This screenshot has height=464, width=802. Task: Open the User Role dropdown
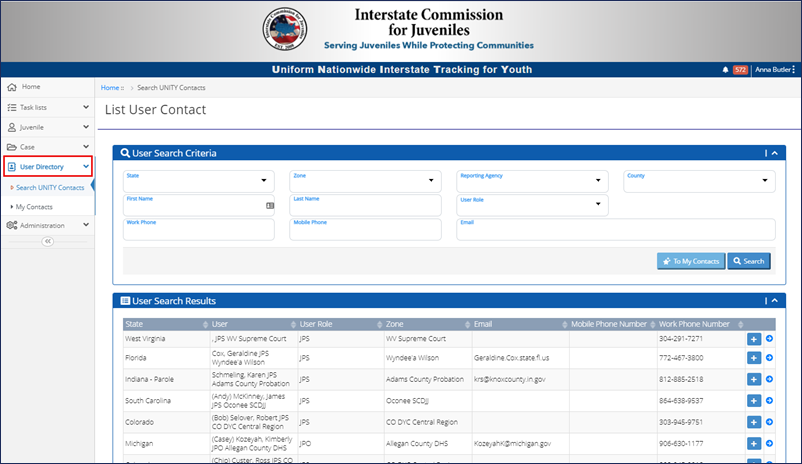coord(532,205)
